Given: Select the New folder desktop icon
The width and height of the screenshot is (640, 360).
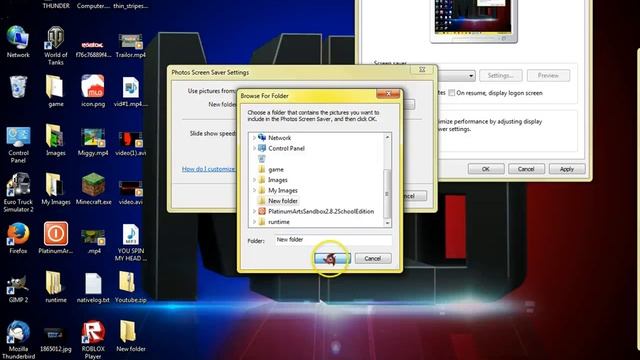Looking at the screenshot, I should pyautogui.click(x=131, y=336).
